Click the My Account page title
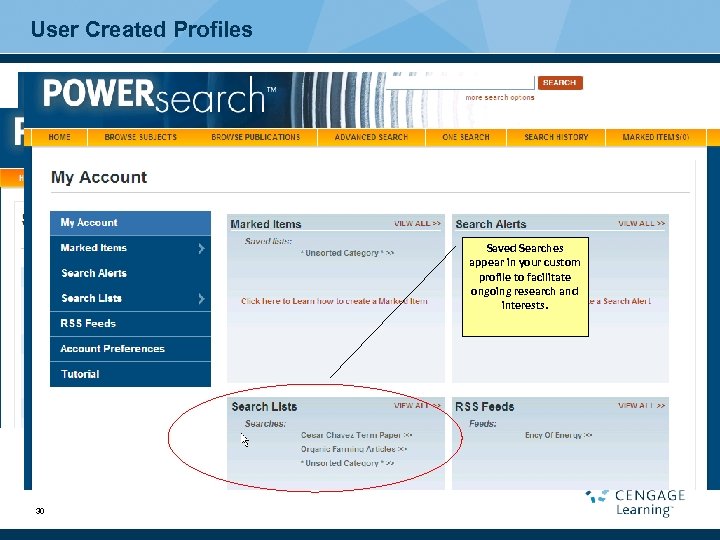Screen dimensions: 720x540 [x=99, y=177]
